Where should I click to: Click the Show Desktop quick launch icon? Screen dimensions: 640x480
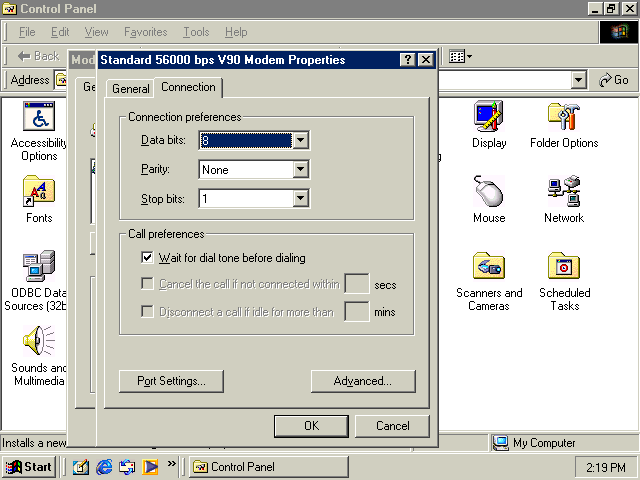click(81, 467)
